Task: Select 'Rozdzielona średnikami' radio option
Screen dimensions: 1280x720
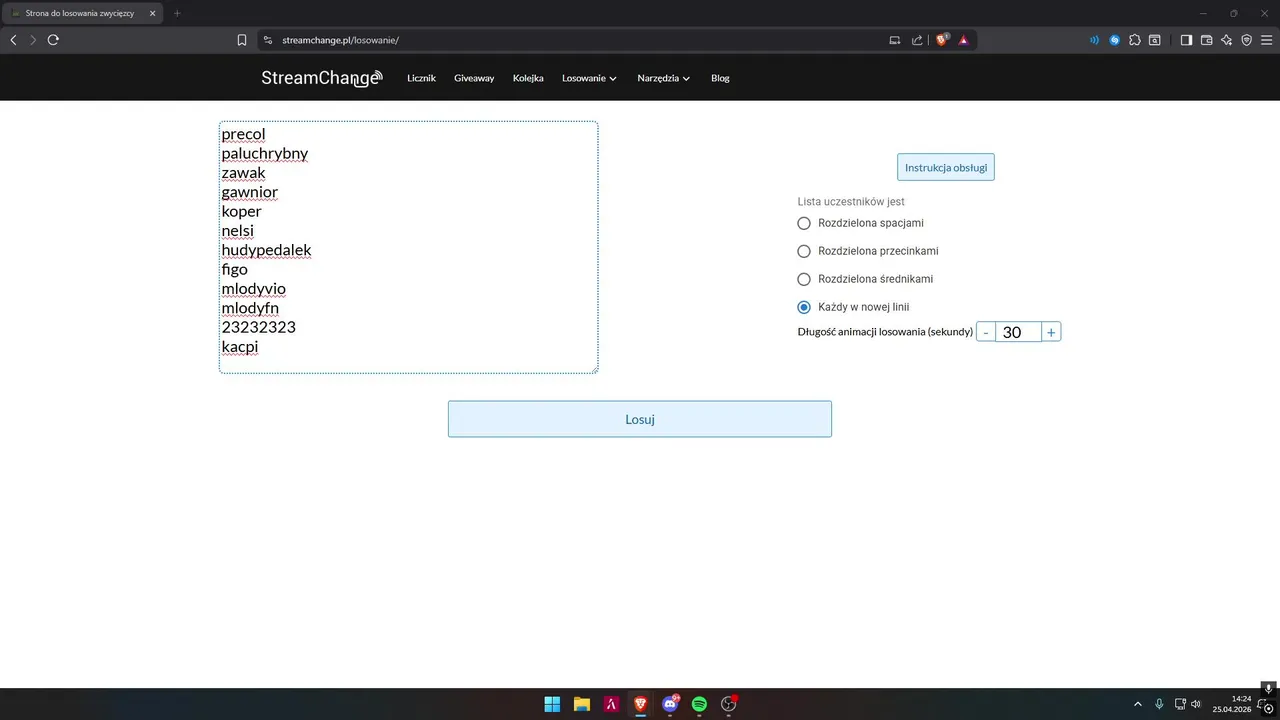Action: pyautogui.click(x=804, y=279)
